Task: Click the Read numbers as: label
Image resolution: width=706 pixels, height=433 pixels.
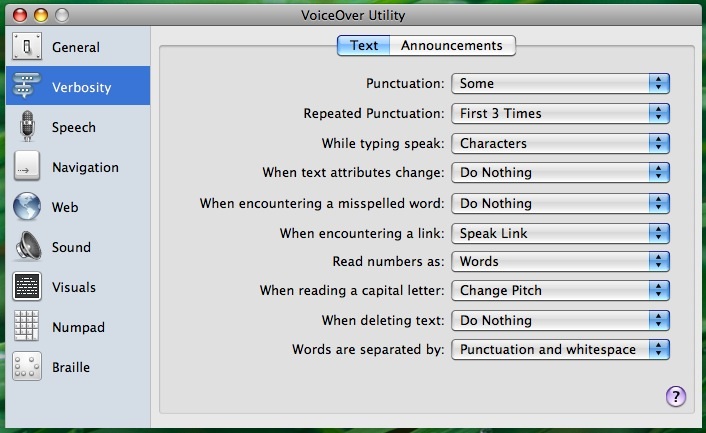Action: point(388,262)
